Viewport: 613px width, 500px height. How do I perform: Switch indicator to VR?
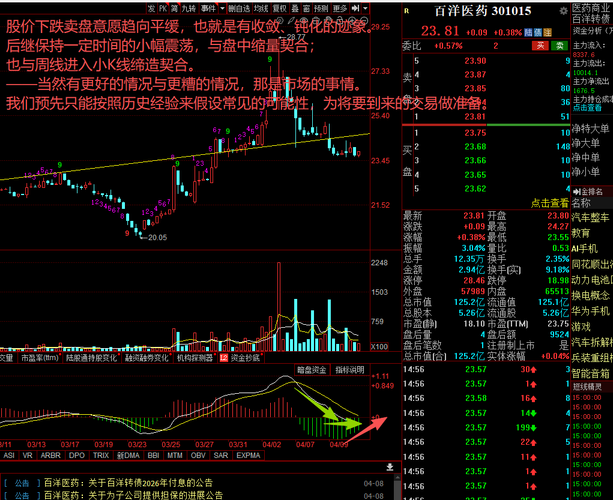click(x=27, y=455)
